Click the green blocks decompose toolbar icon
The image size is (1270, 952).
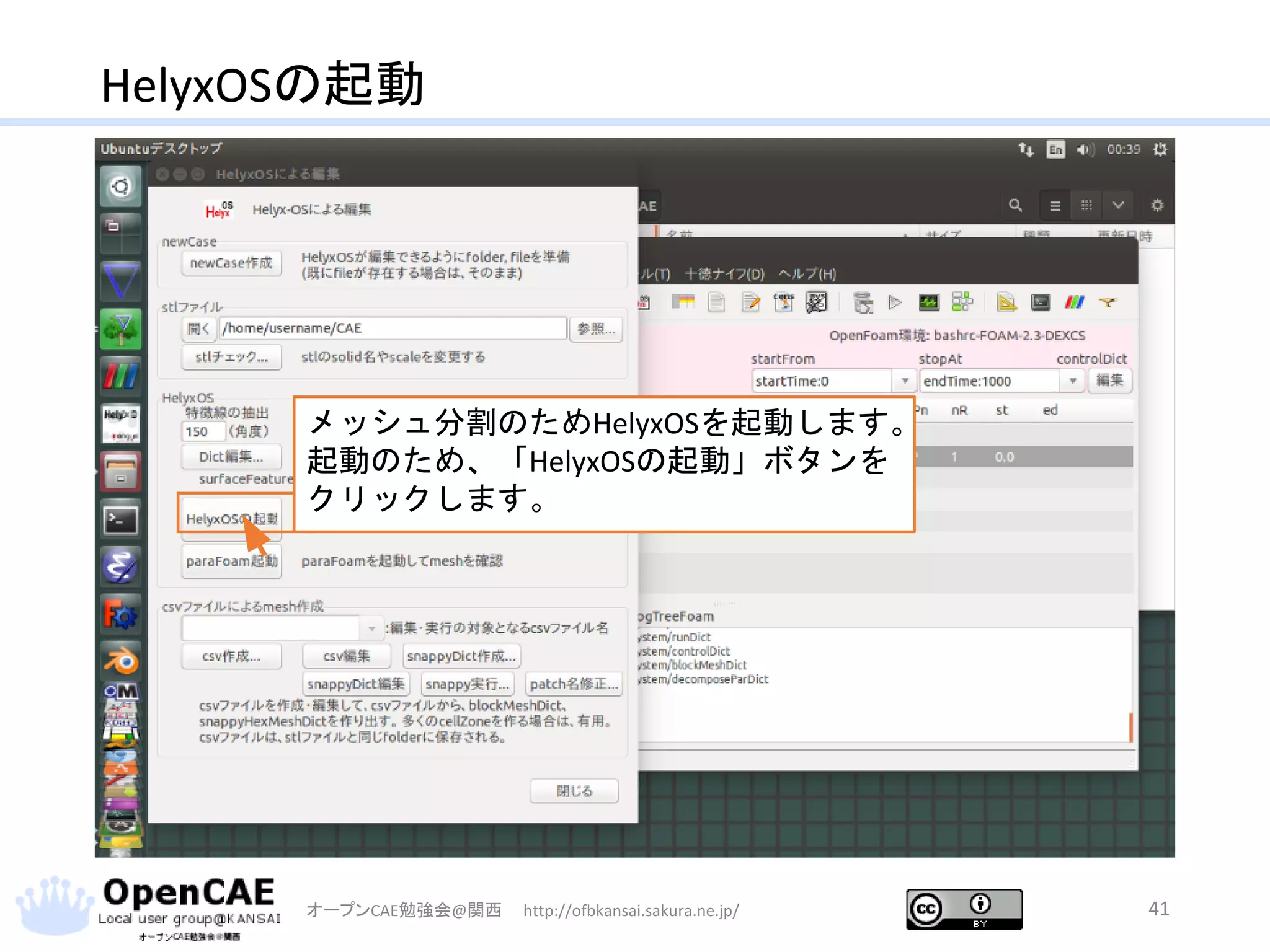(x=962, y=302)
